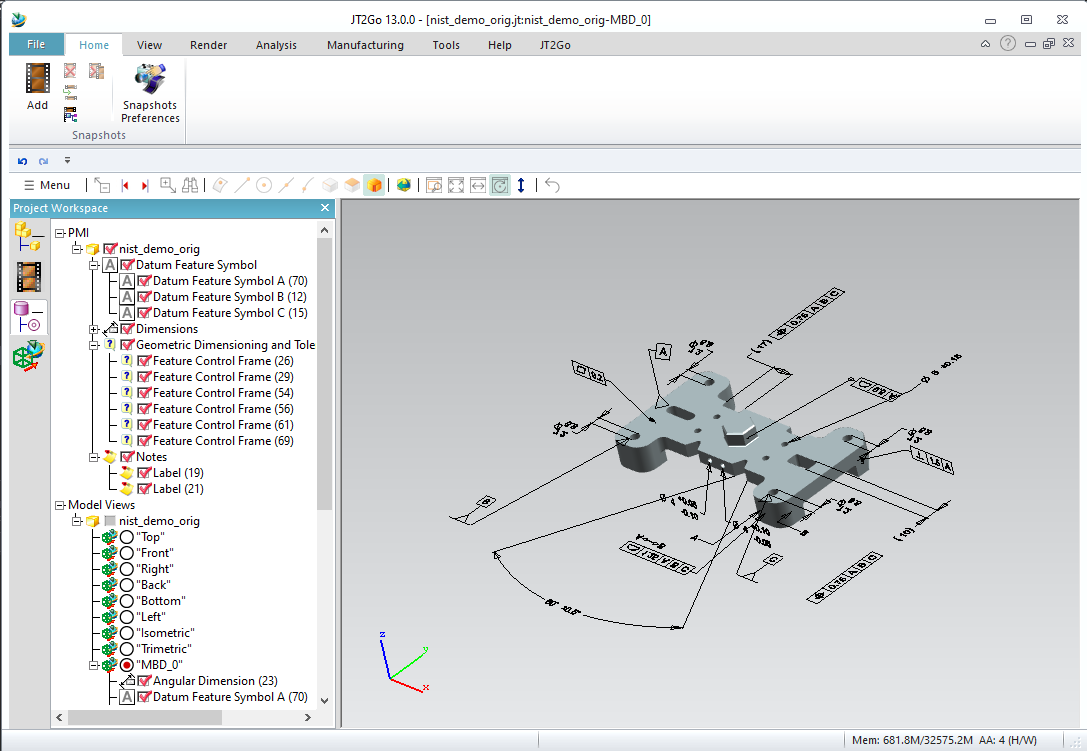Toggle the Label (19) checkbox

(145, 473)
